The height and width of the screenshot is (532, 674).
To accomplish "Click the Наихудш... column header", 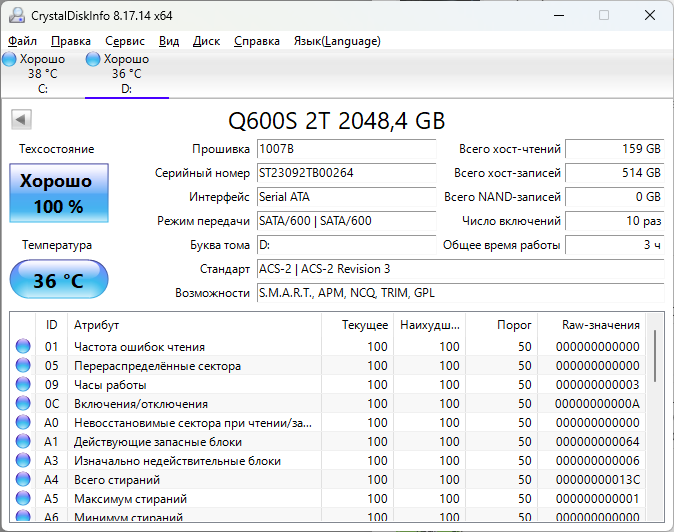I will pos(429,325).
